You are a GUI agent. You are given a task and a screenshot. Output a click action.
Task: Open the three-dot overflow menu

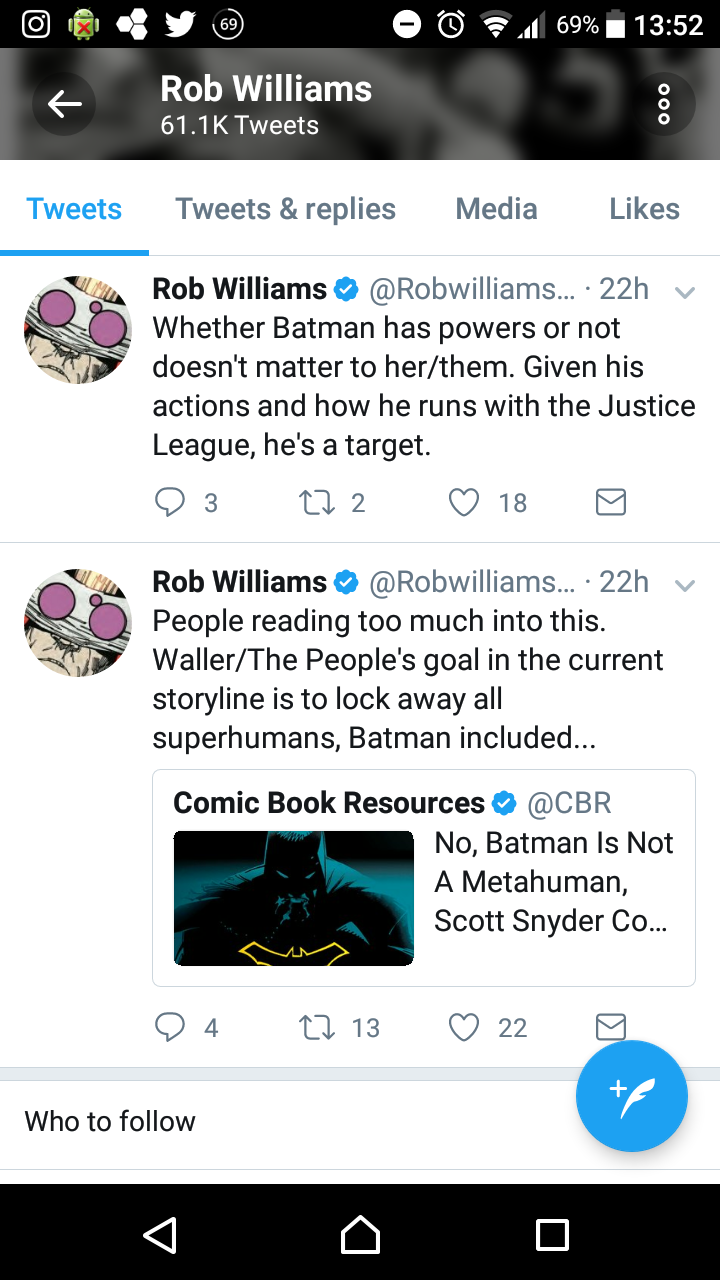[x=664, y=104]
